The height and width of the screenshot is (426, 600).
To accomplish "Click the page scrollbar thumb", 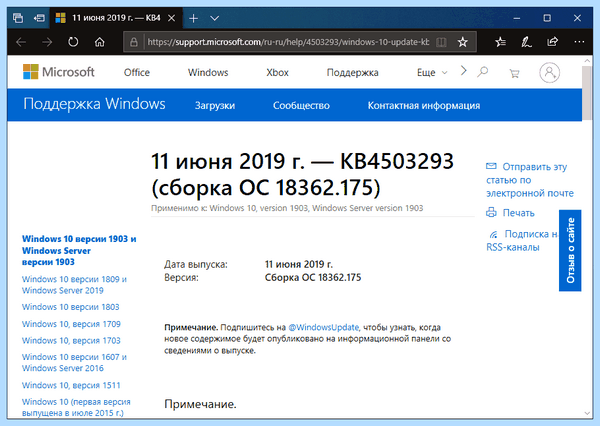I will pyautogui.click(x=587, y=93).
